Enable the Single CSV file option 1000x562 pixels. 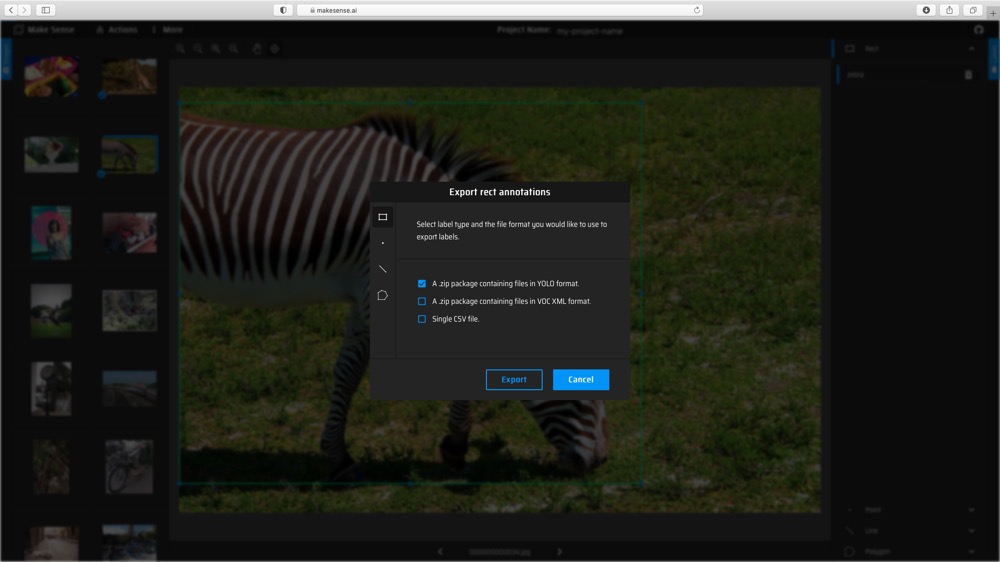(422, 319)
